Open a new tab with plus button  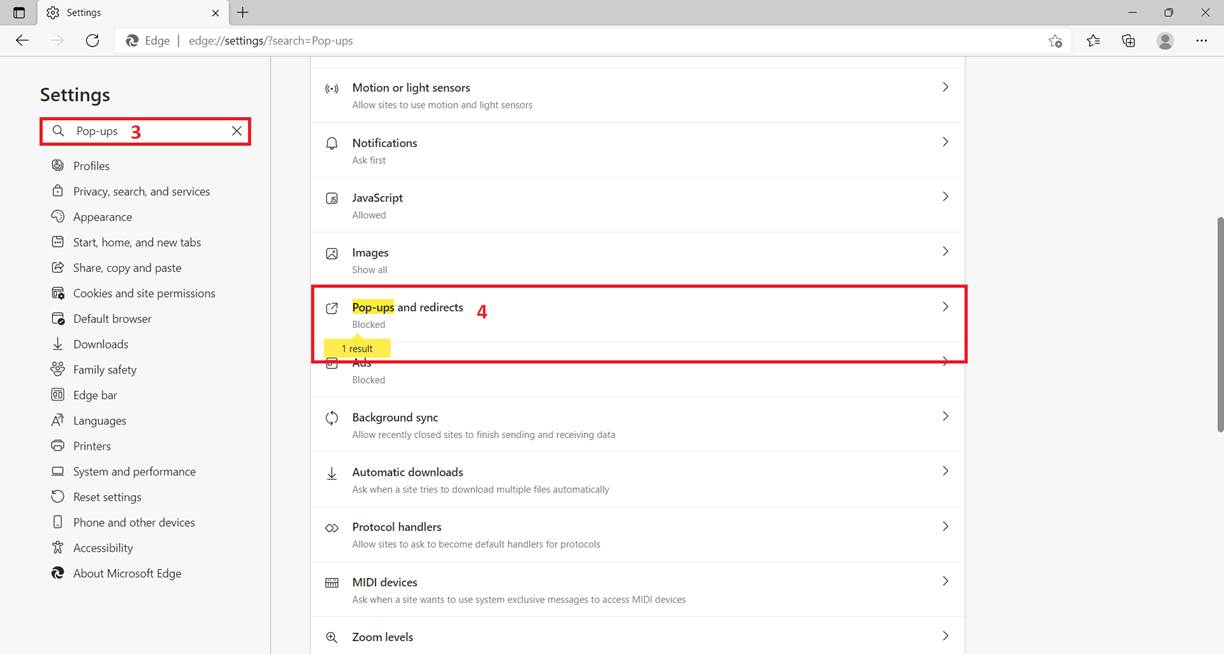(x=242, y=13)
